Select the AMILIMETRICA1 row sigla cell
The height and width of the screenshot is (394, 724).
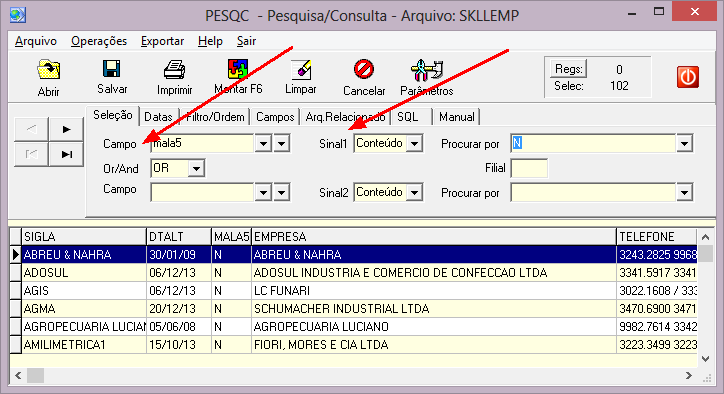pyautogui.click(x=84, y=345)
